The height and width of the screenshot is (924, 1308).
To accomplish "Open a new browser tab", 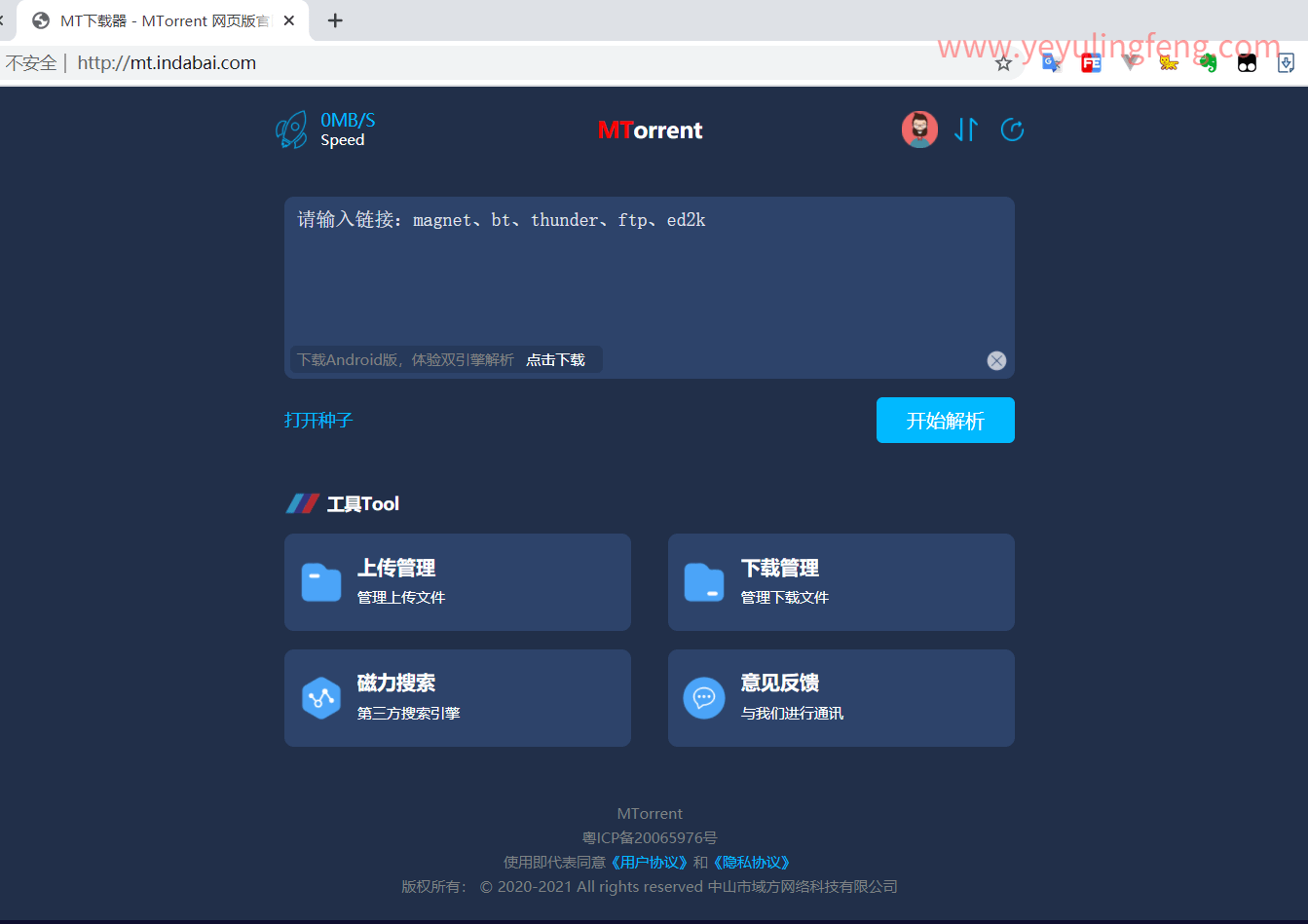I will [335, 20].
